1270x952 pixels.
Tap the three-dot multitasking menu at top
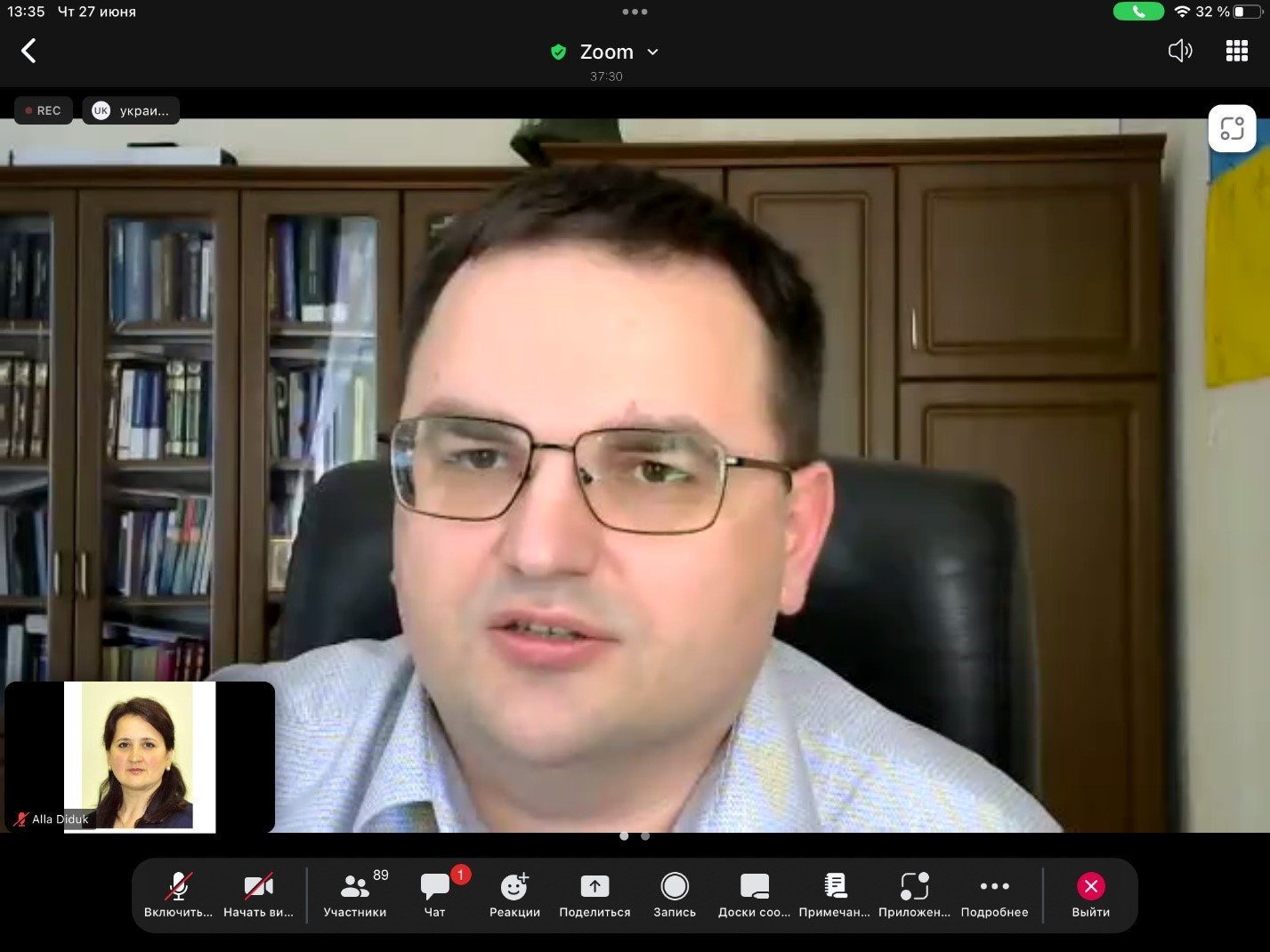(635, 12)
